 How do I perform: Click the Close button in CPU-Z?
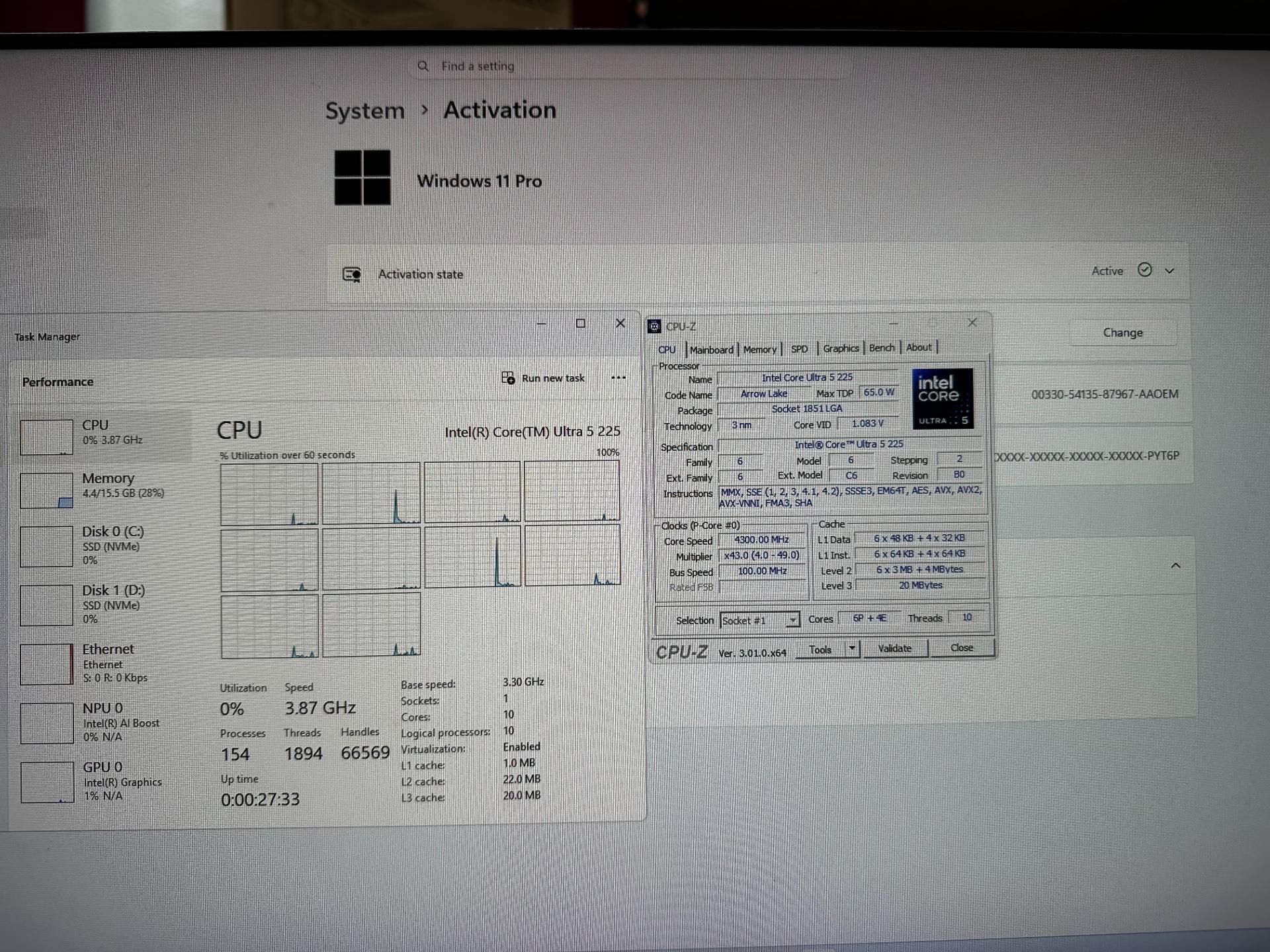[x=962, y=648]
